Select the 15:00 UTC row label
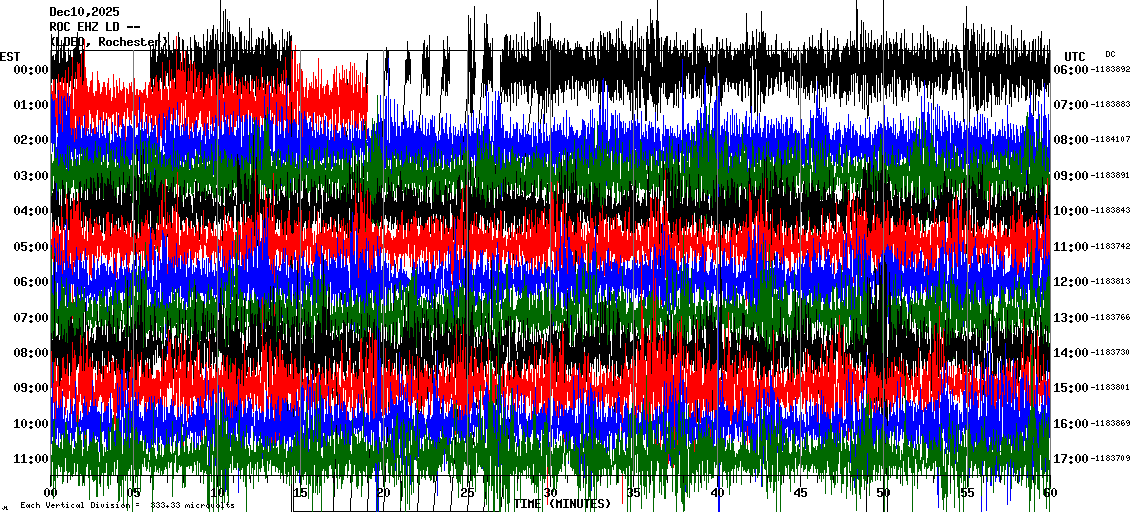Viewport: 1130px width, 519px height. 1069,388
